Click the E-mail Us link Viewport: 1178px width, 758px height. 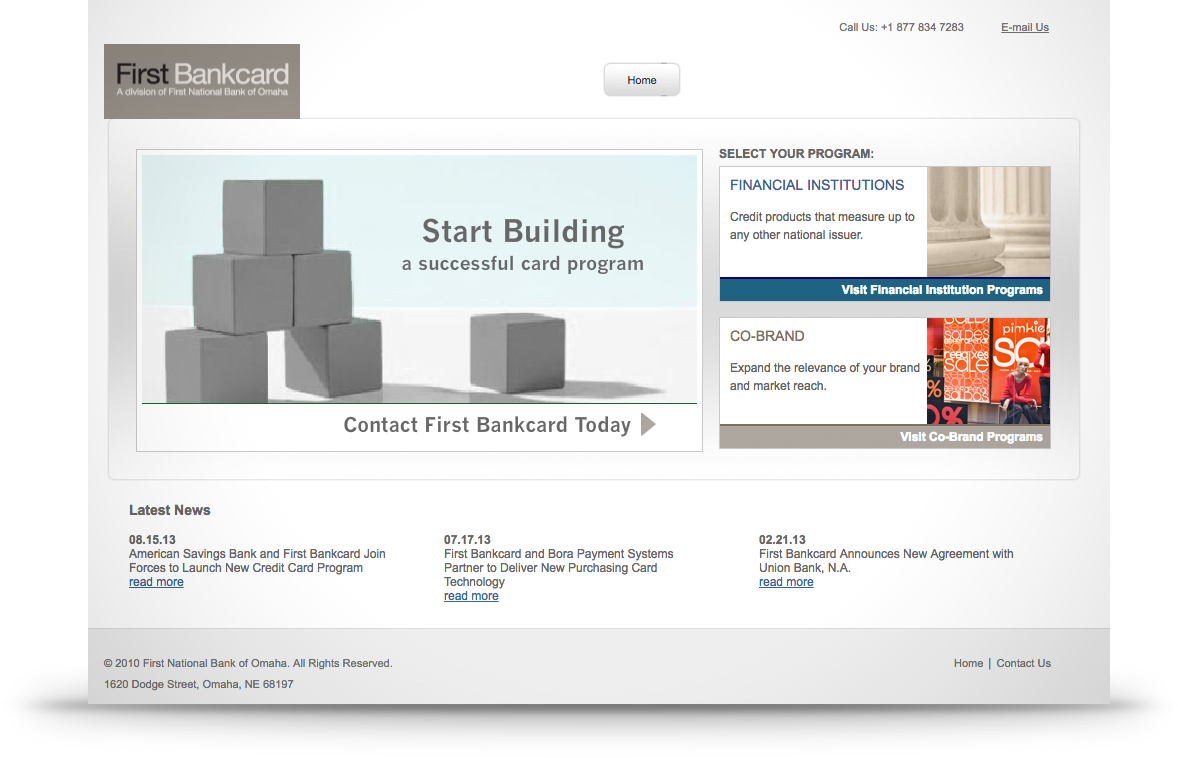click(x=1024, y=28)
